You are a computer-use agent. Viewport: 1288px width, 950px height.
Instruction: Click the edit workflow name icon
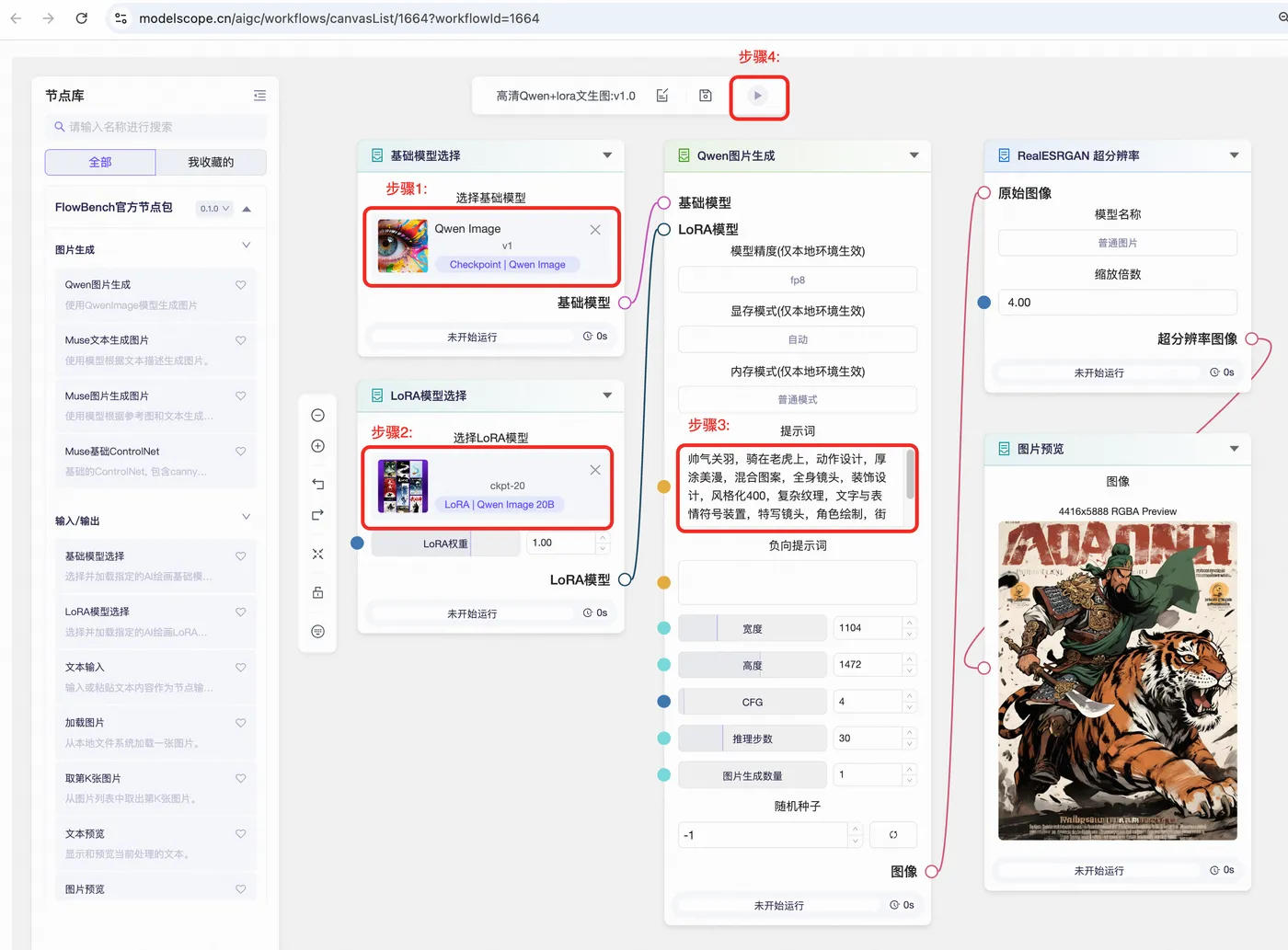(x=662, y=96)
